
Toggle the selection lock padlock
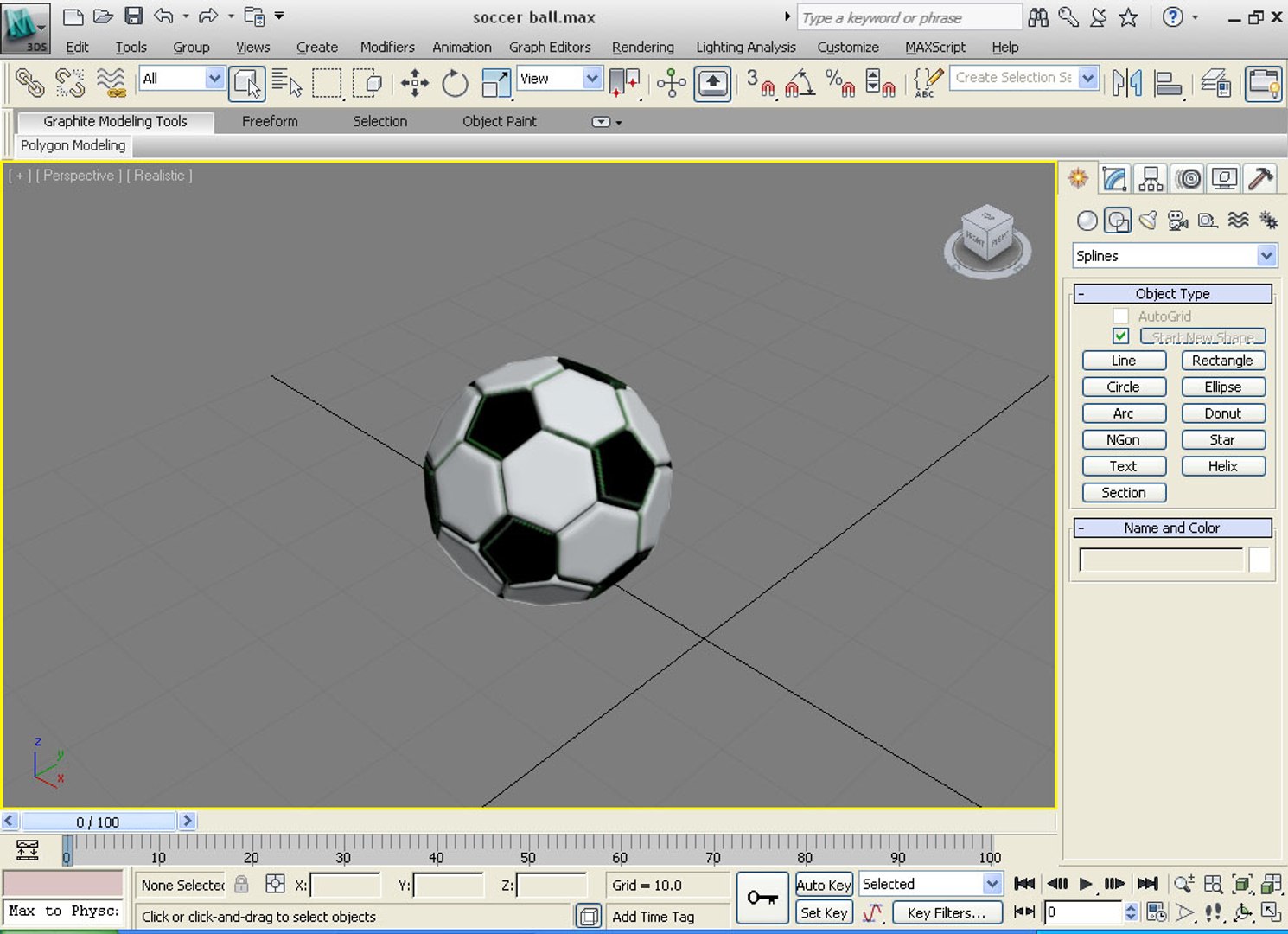[242, 884]
